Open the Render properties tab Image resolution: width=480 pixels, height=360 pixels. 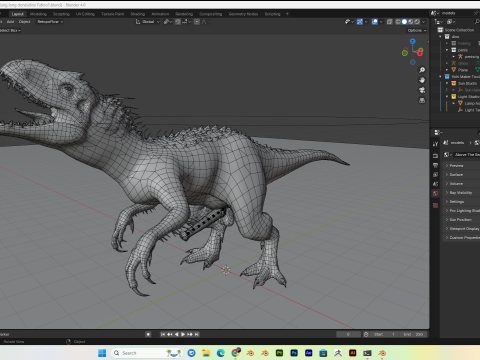[435, 156]
